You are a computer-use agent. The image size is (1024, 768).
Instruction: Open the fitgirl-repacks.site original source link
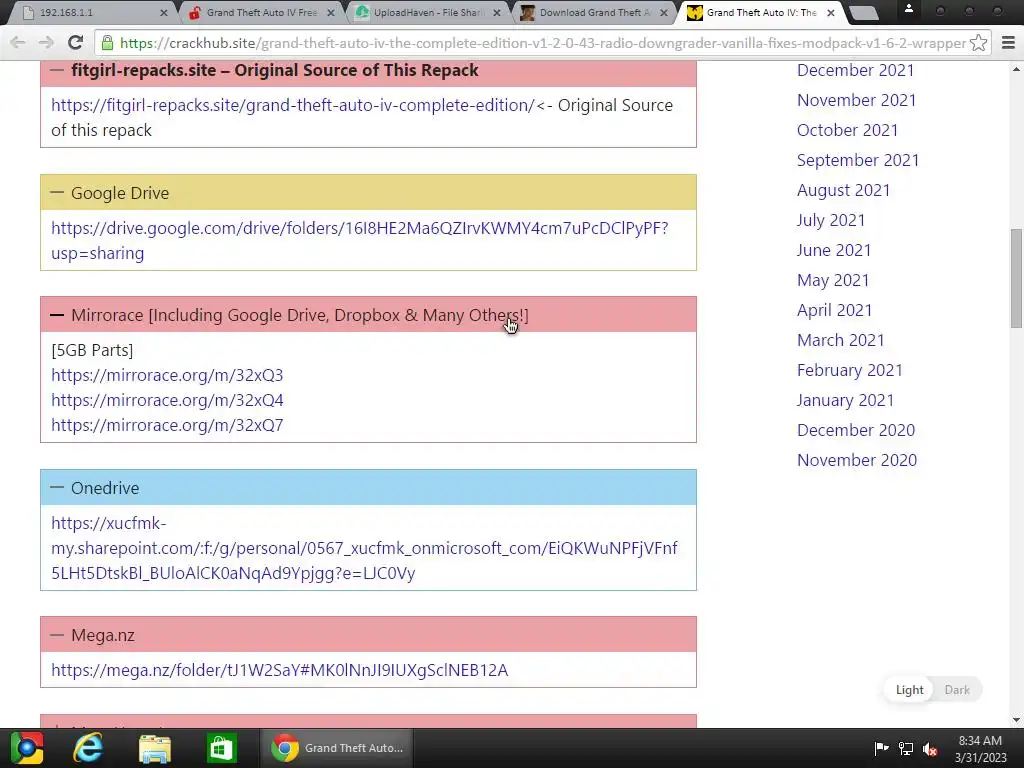pos(293,105)
